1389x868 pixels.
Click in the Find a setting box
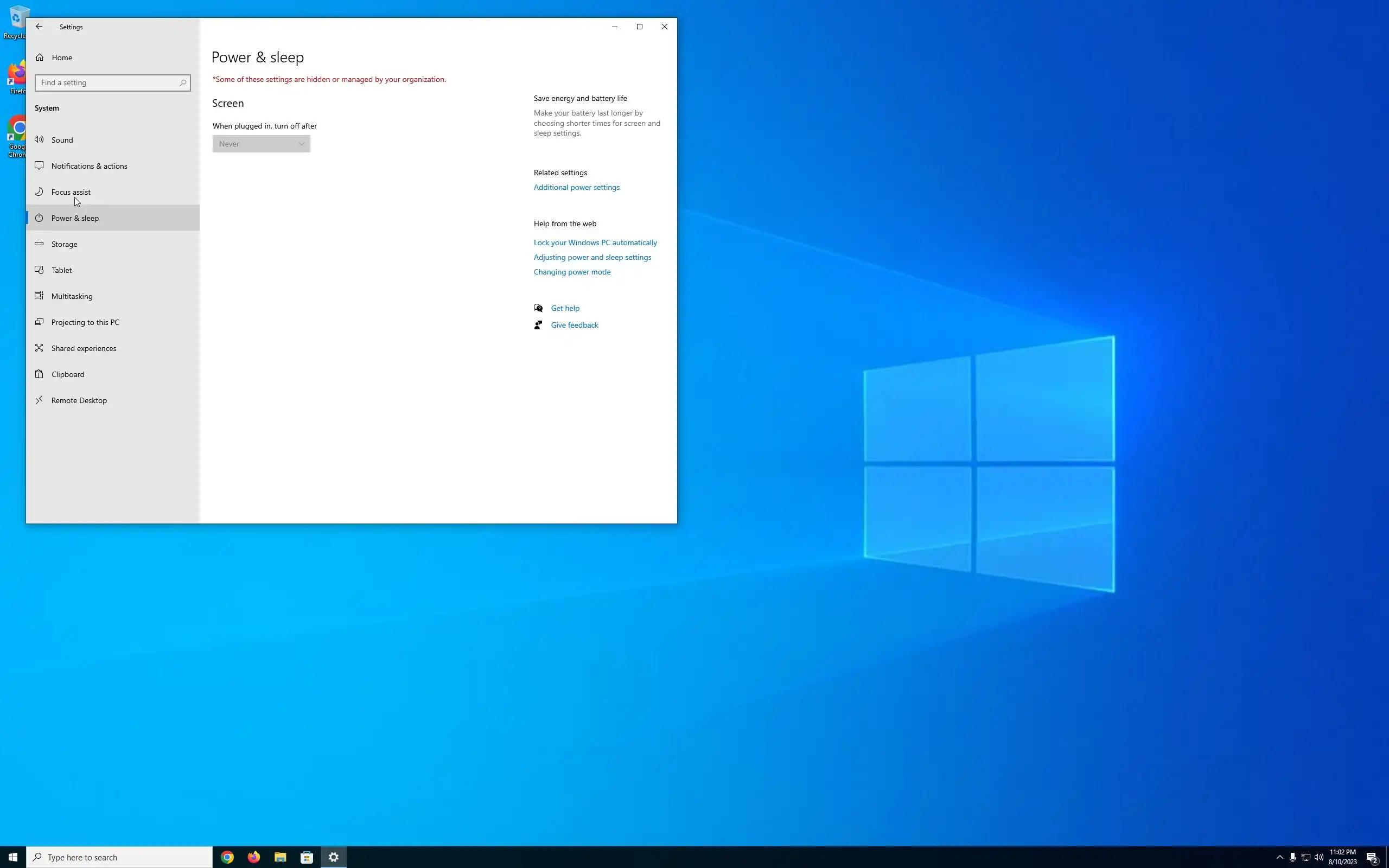(x=109, y=82)
